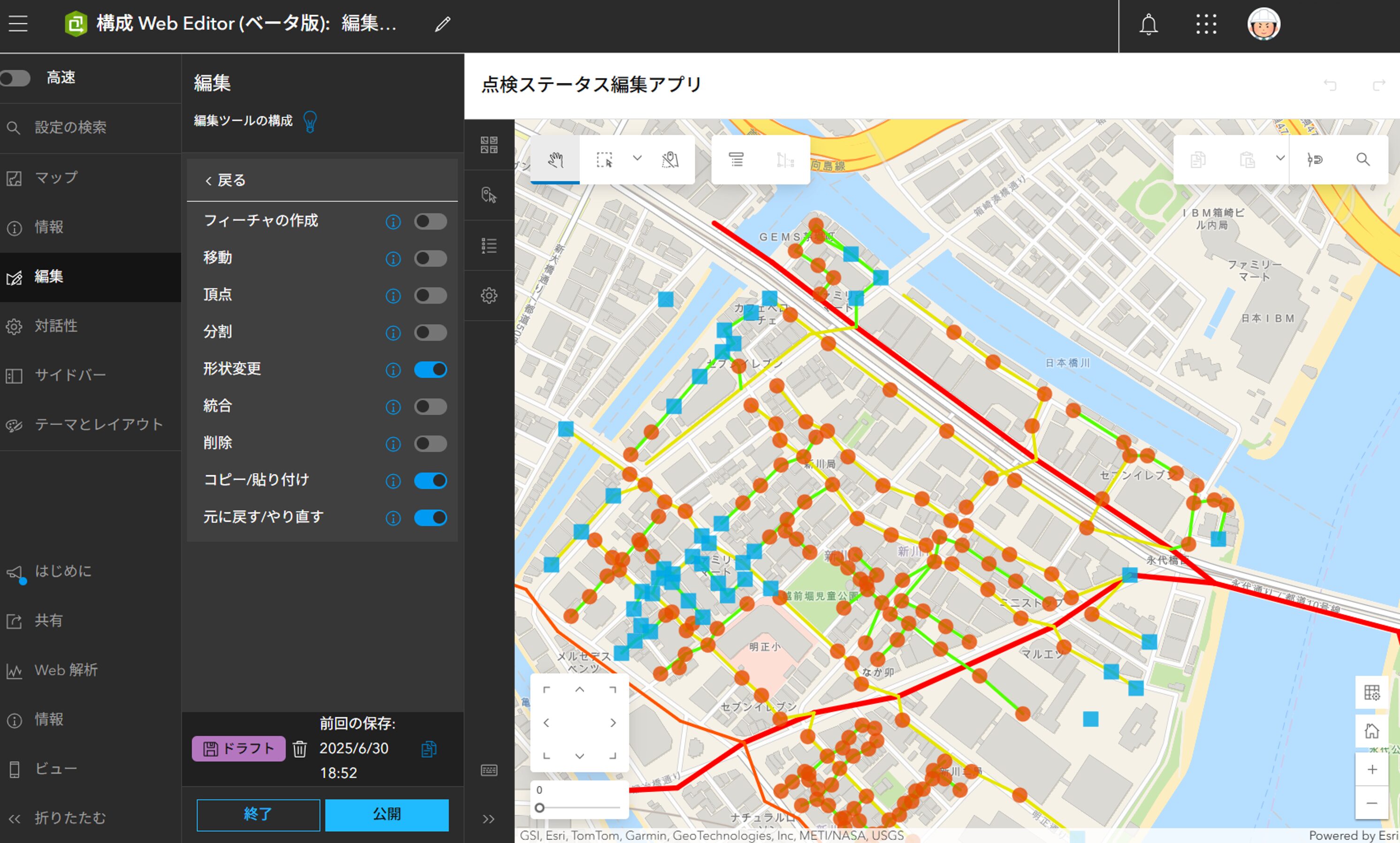Collapse the sidebar with 折りたたむ
Screen dimensions: 1400x843
91,818
